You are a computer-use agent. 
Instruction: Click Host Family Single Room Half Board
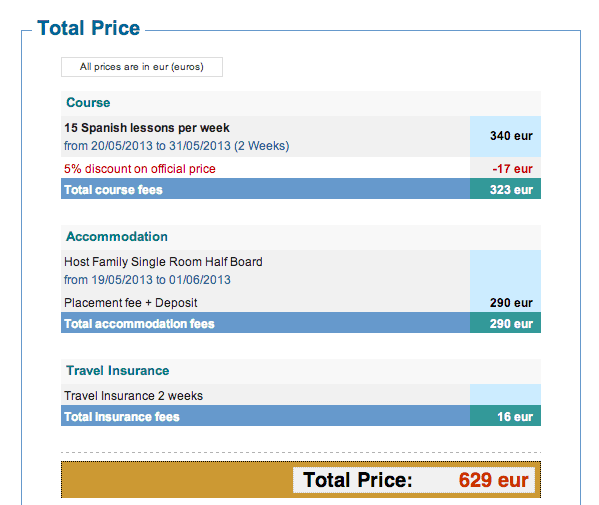(x=163, y=262)
